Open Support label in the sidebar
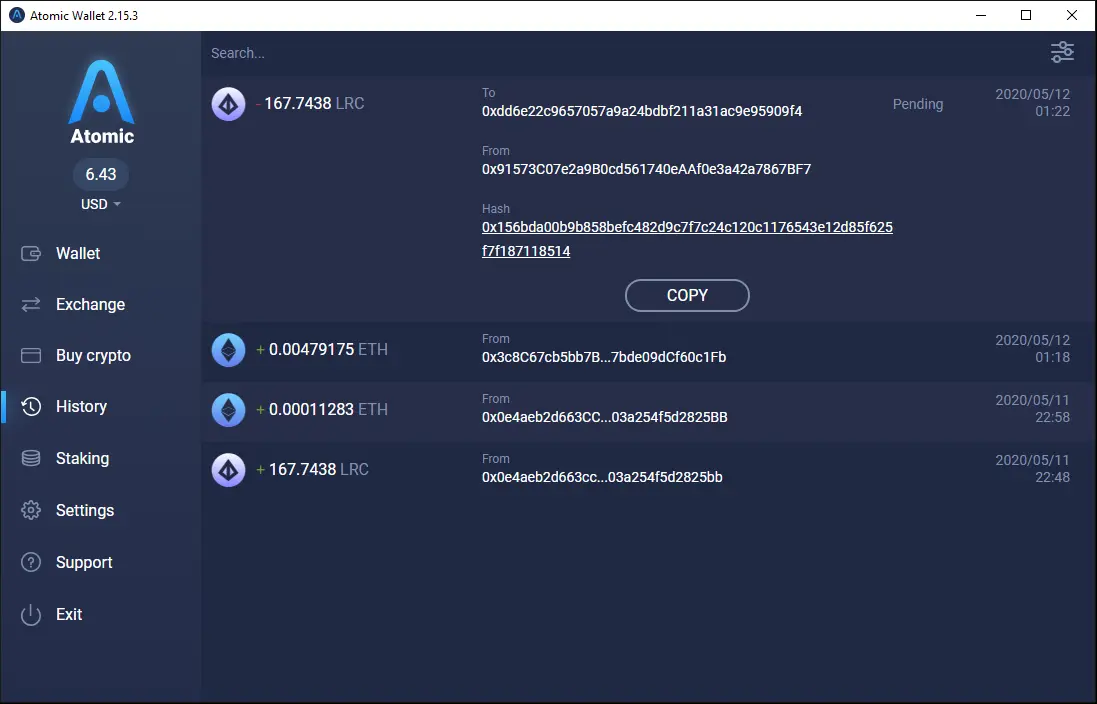The height and width of the screenshot is (704, 1097). coord(84,563)
